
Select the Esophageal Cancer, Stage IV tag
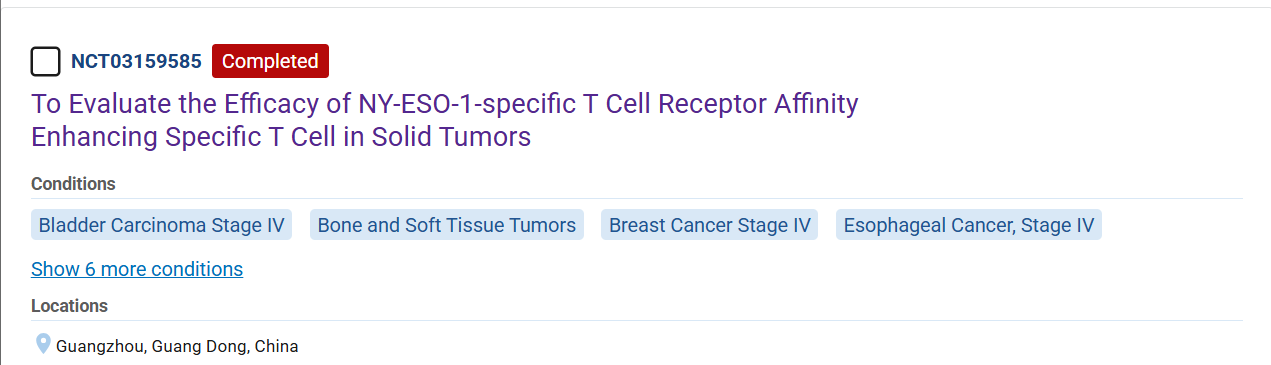click(969, 225)
